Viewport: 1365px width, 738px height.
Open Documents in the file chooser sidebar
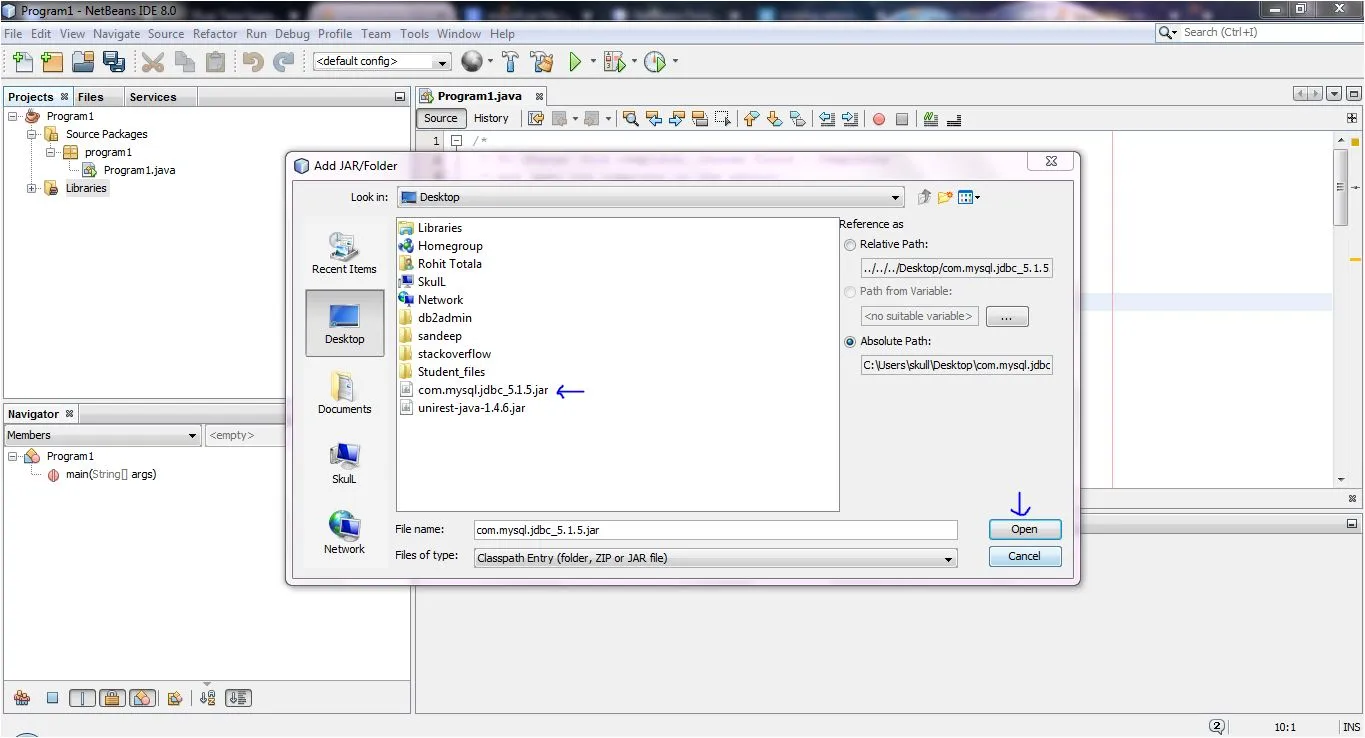pos(344,393)
